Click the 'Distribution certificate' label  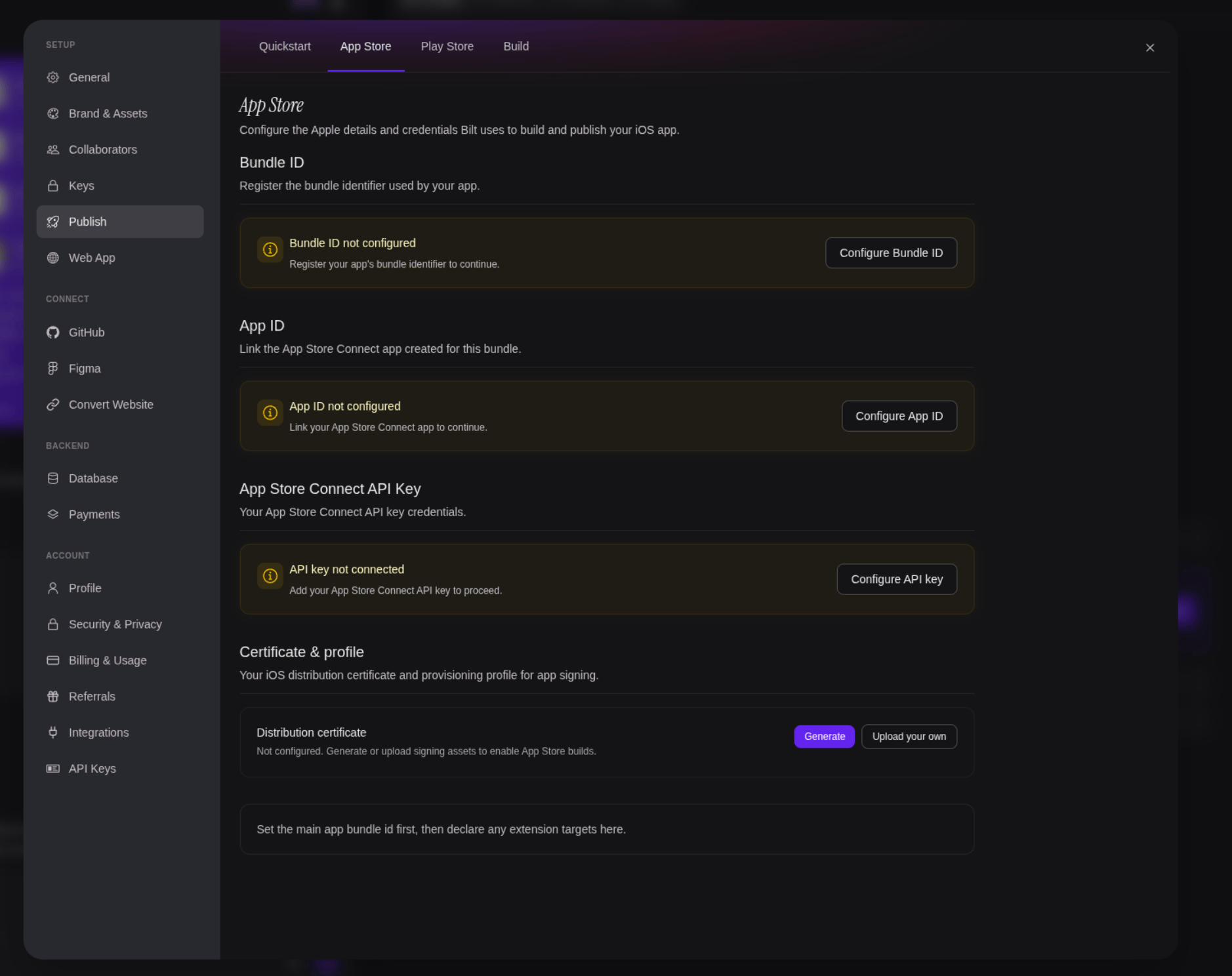pyautogui.click(x=312, y=733)
